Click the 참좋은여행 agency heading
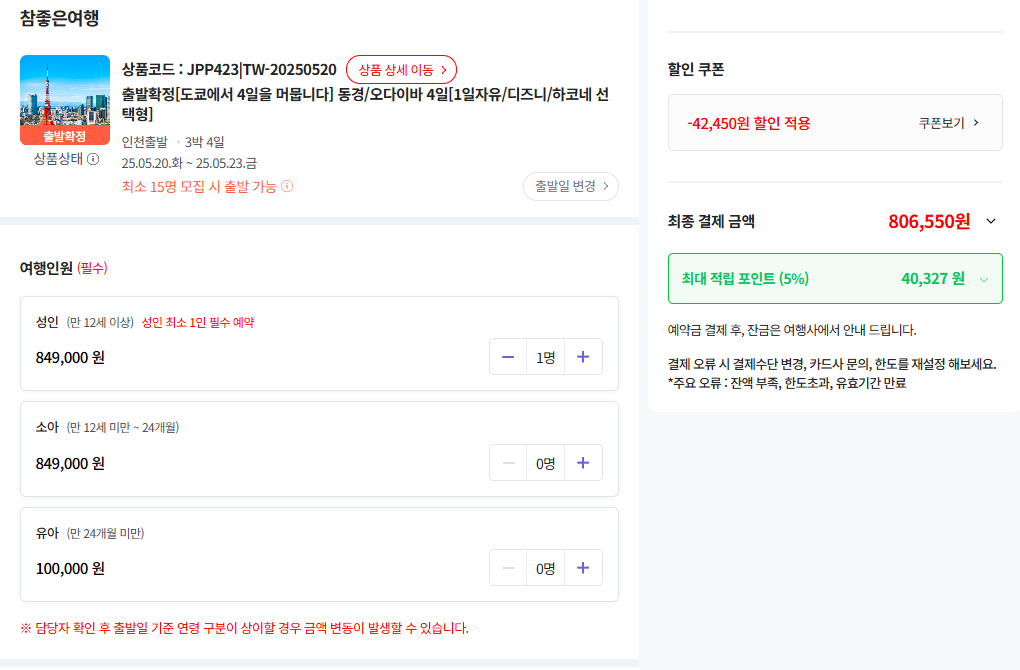The height and width of the screenshot is (670, 1020). (x=59, y=18)
